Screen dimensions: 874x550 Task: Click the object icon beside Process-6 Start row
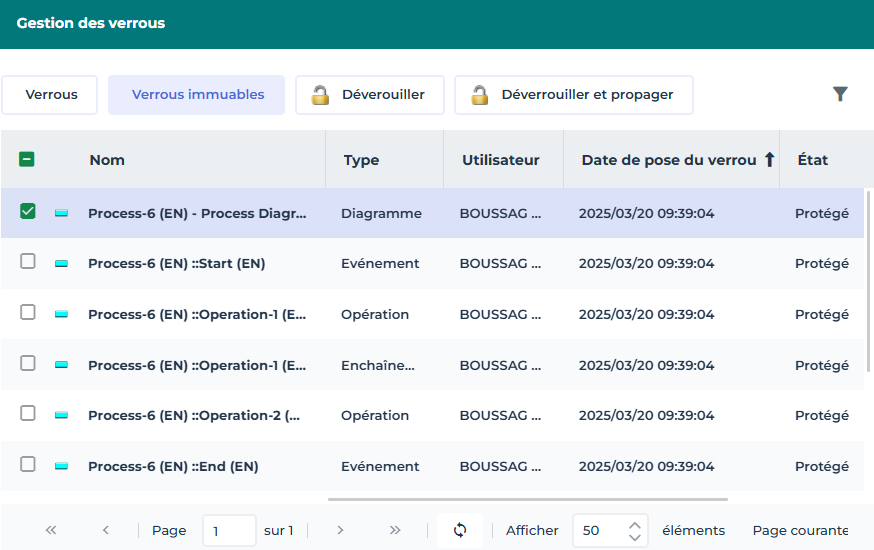click(x=62, y=264)
